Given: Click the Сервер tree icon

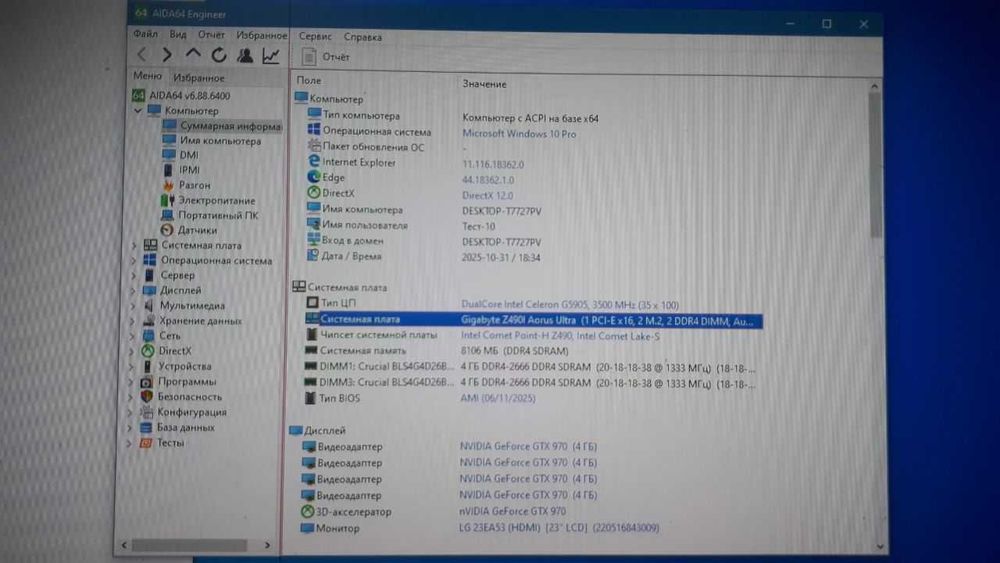Looking at the screenshot, I should [150, 275].
